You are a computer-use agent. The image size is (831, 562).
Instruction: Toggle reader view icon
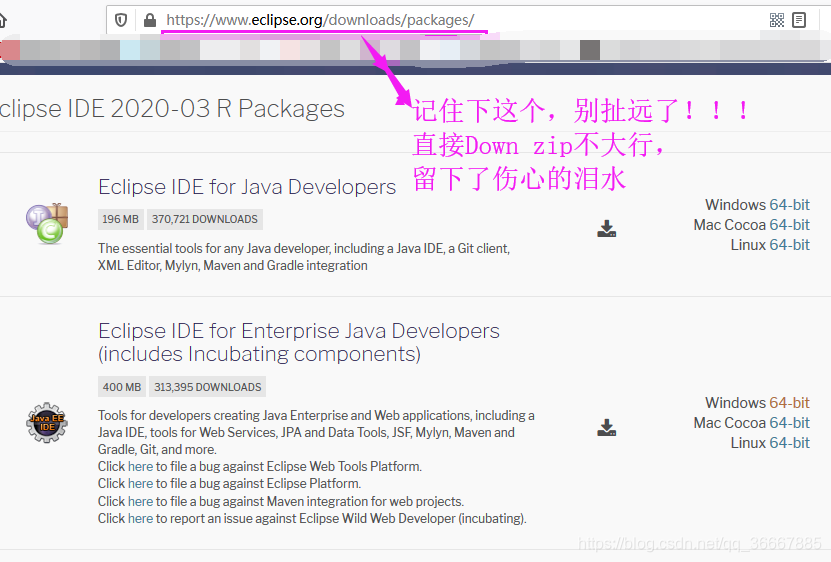799,20
